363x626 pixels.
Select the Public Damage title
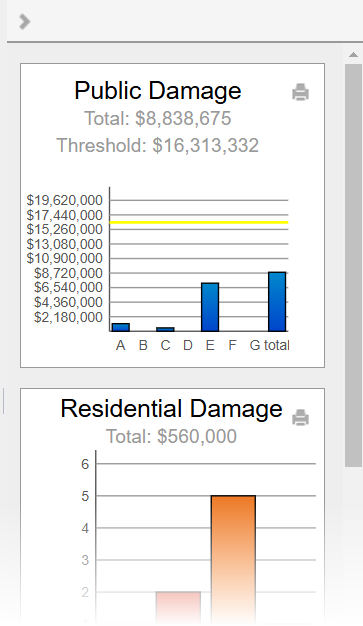coord(158,91)
